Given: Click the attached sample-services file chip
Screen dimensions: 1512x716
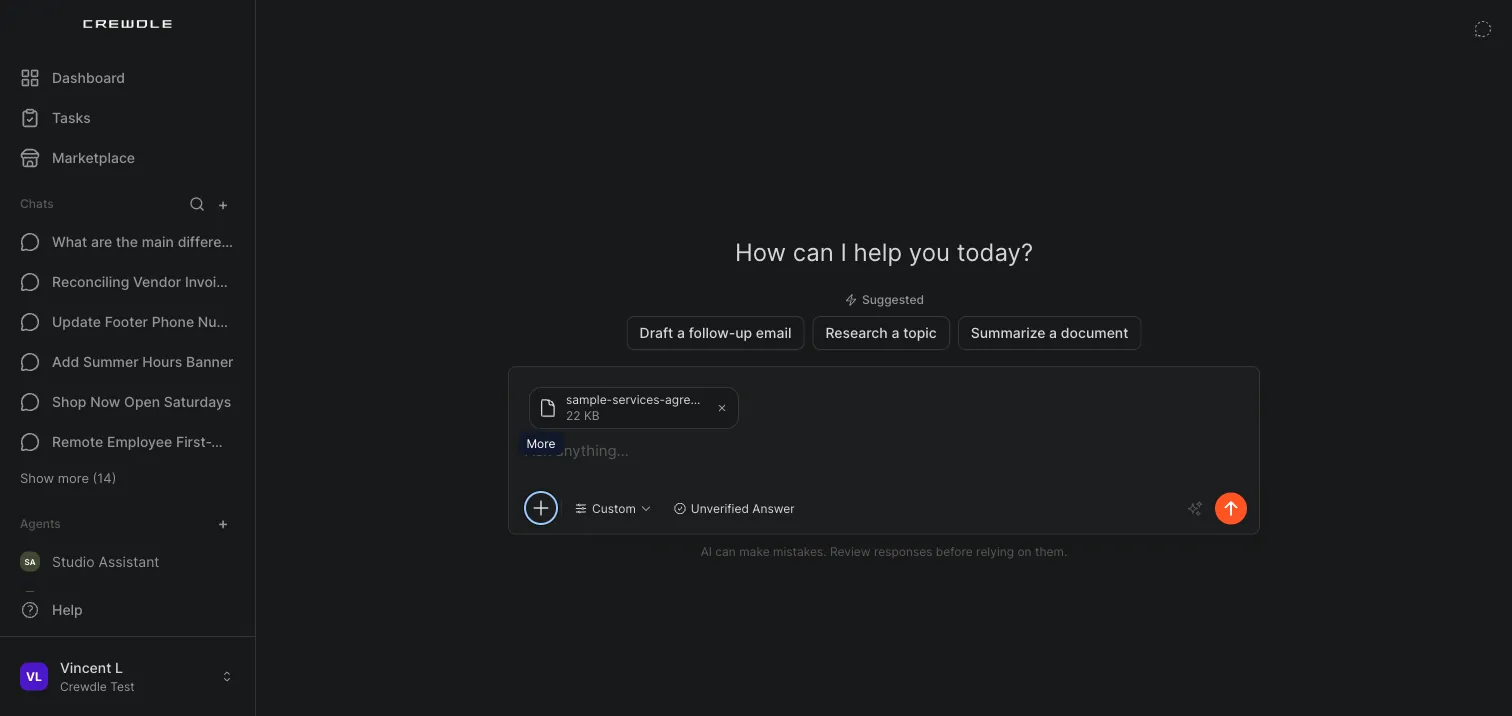Looking at the screenshot, I should coord(634,408).
